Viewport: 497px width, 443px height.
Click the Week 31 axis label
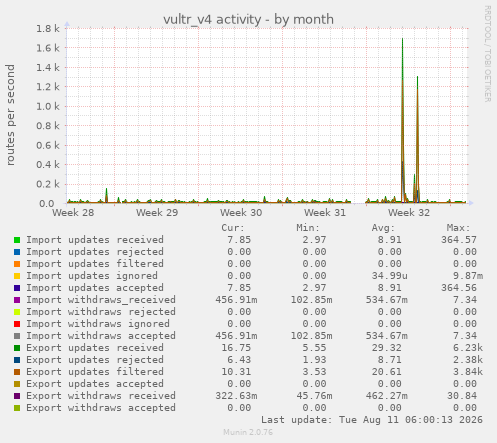[x=325, y=213]
